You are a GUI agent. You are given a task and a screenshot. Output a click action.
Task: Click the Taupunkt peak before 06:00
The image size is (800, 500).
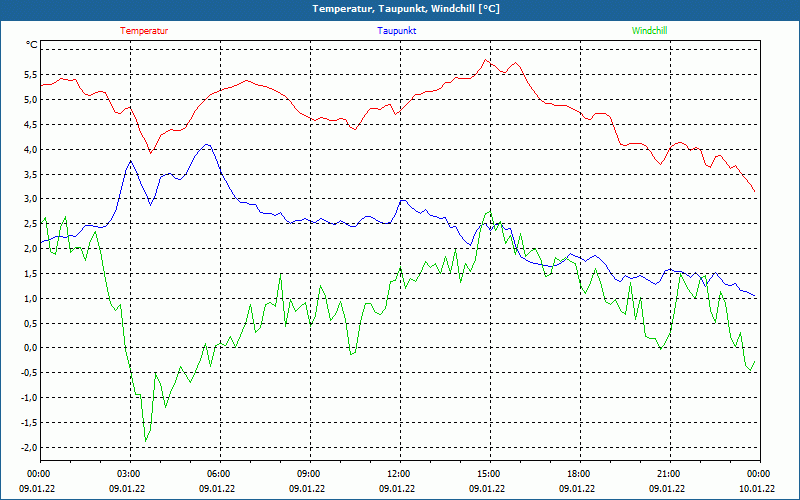tap(207, 145)
